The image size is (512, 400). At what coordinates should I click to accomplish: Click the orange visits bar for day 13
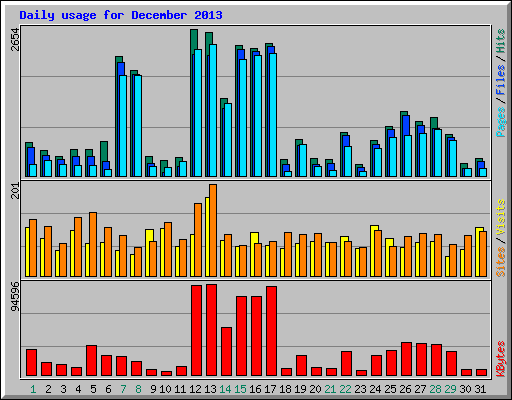(x=213, y=230)
